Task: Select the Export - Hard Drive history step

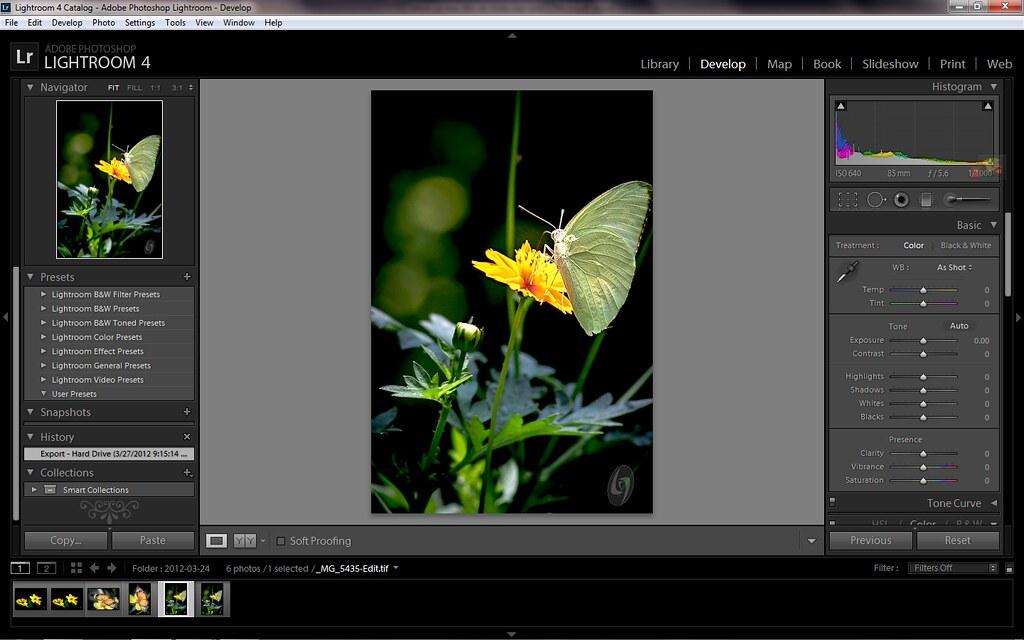Action: 109,453
